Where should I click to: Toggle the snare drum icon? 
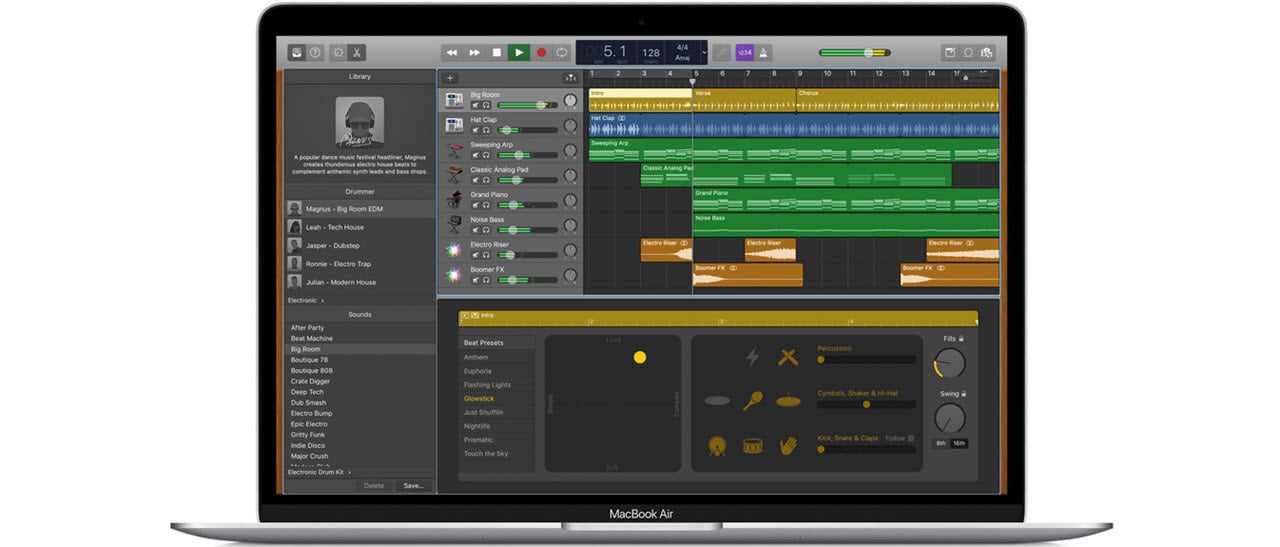tap(753, 446)
